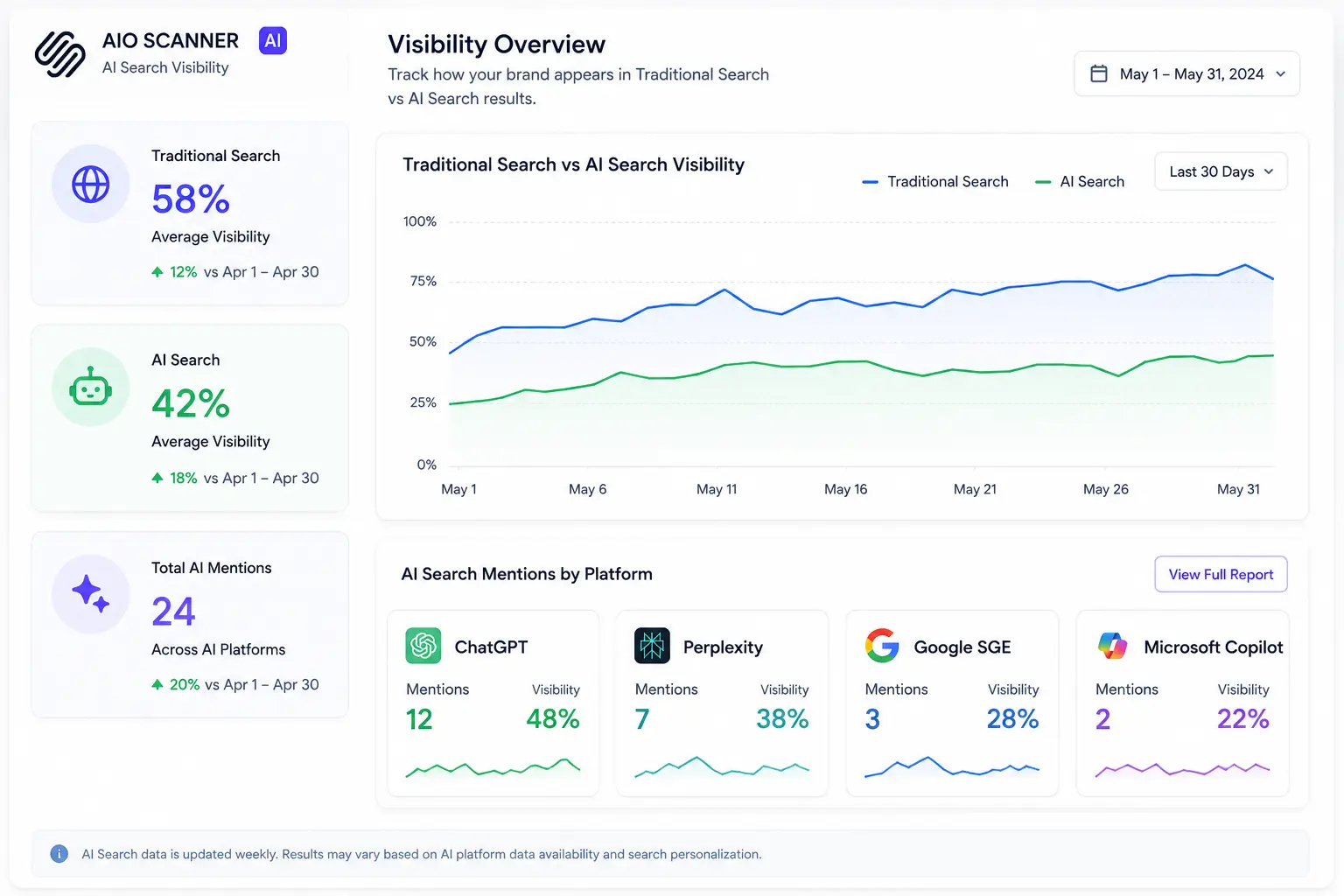Click the chevron in the date range picker
1344x896 pixels.
pyautogui.click(x=1281, y=74)
